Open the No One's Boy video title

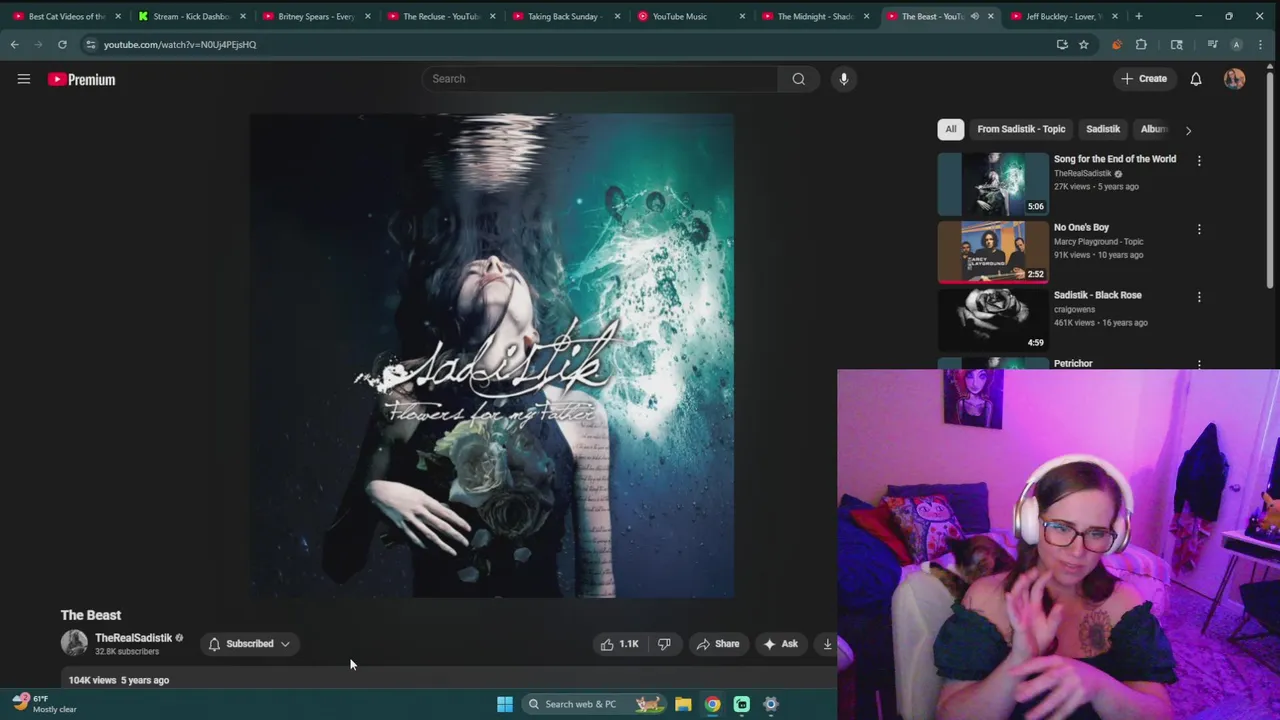1081,227
